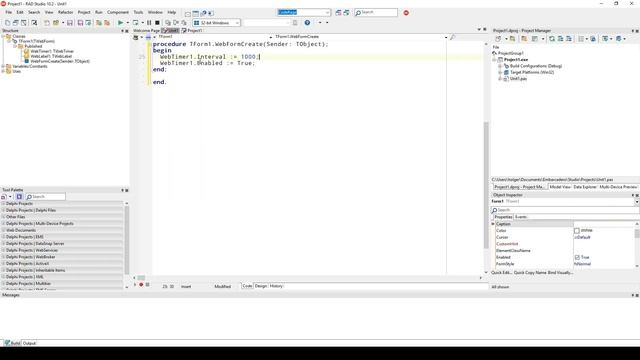The image size is (640, 360).
Task: Toggle the Color clWhite swatch checkbox
Action: pos(577,231)
